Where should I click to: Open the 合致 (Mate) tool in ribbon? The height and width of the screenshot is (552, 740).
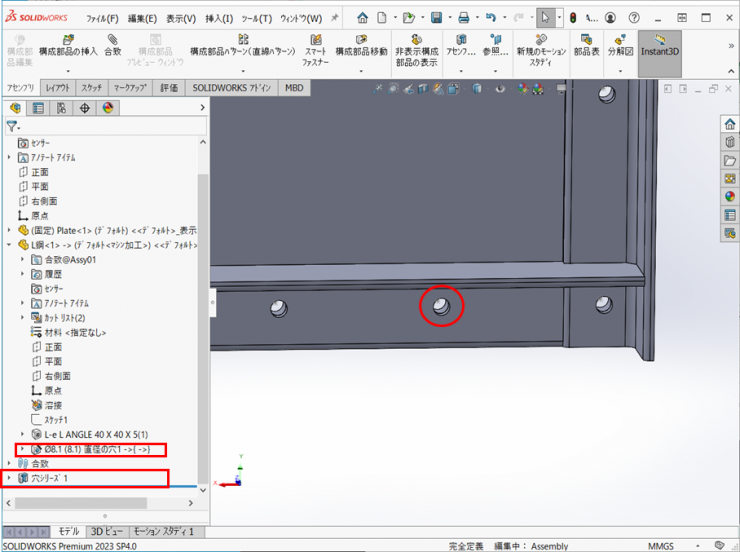(113, 46)
